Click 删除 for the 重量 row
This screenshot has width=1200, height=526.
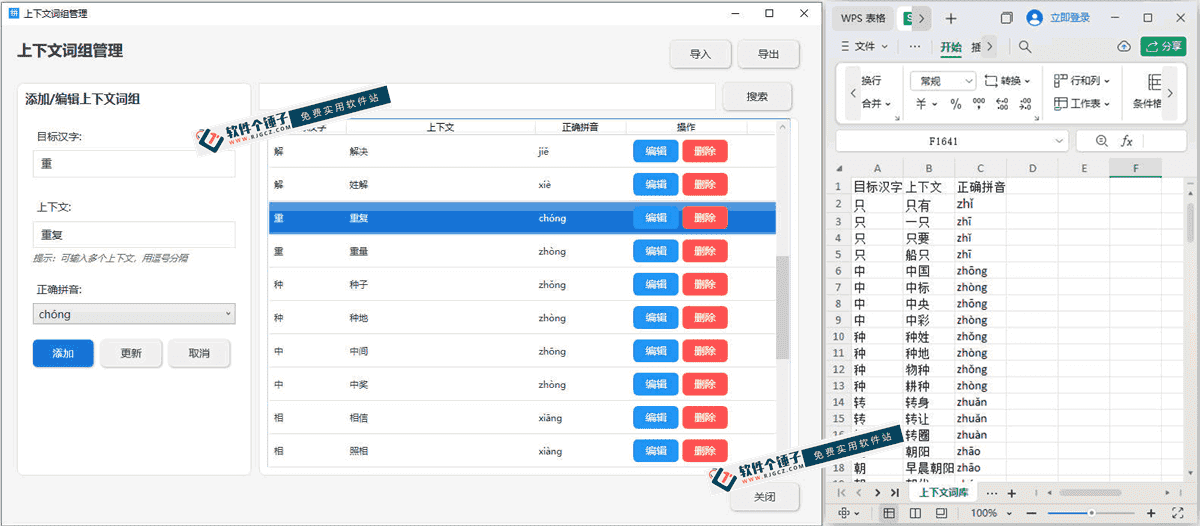[x=705, y=251]
